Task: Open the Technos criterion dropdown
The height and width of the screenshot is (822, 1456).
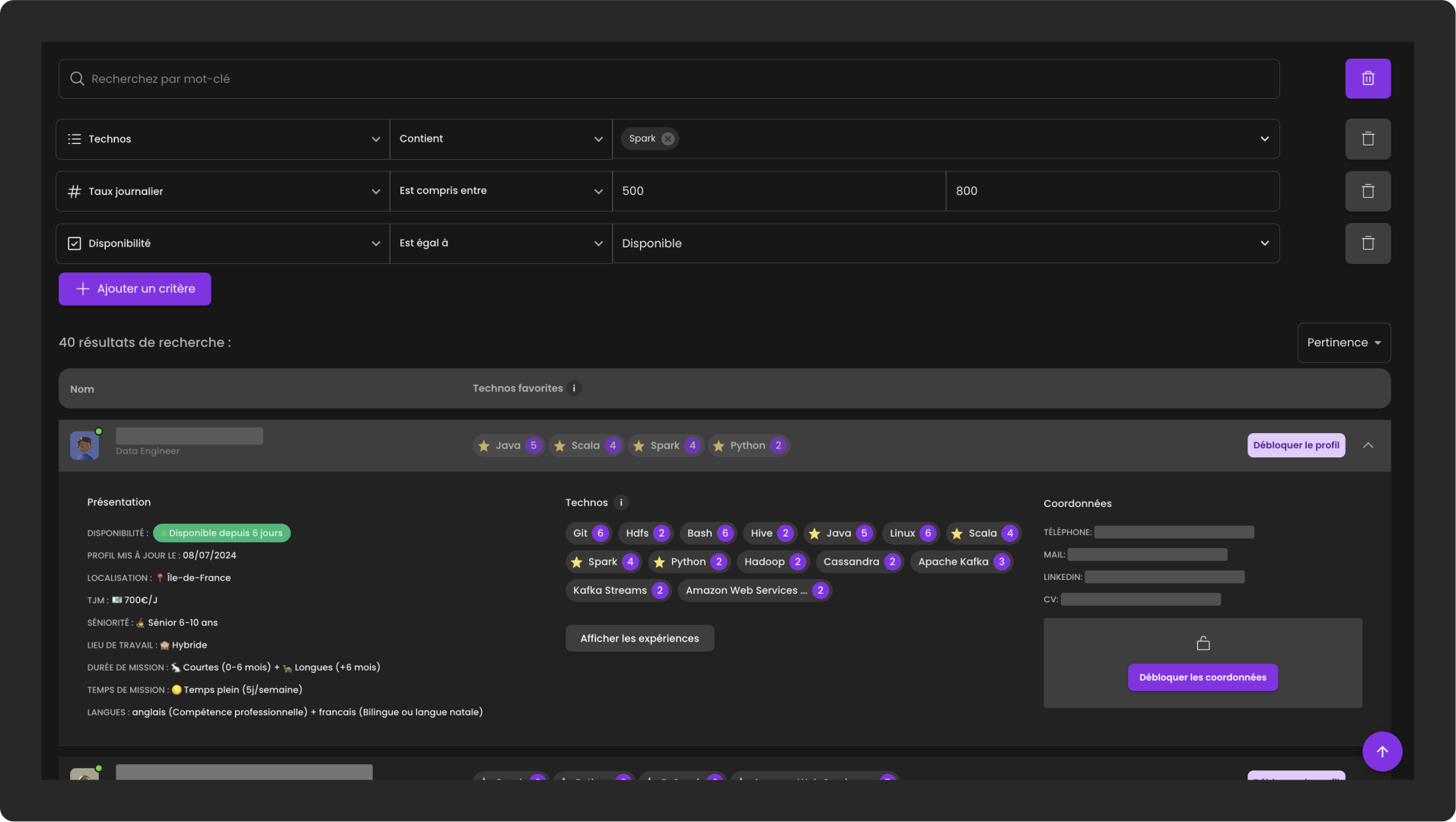Action: 222,139
